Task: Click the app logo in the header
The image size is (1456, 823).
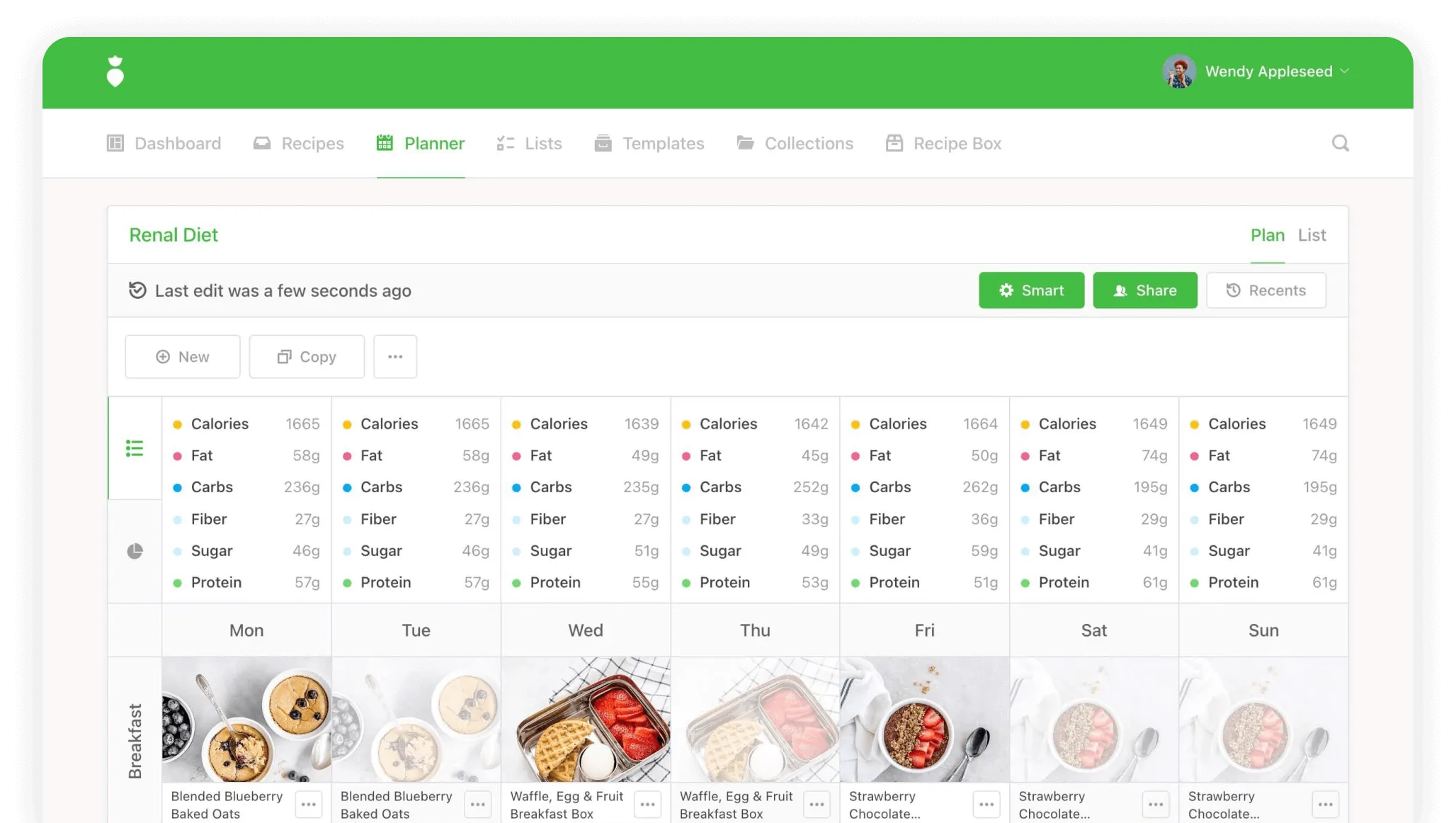Action: click(115, 72)
